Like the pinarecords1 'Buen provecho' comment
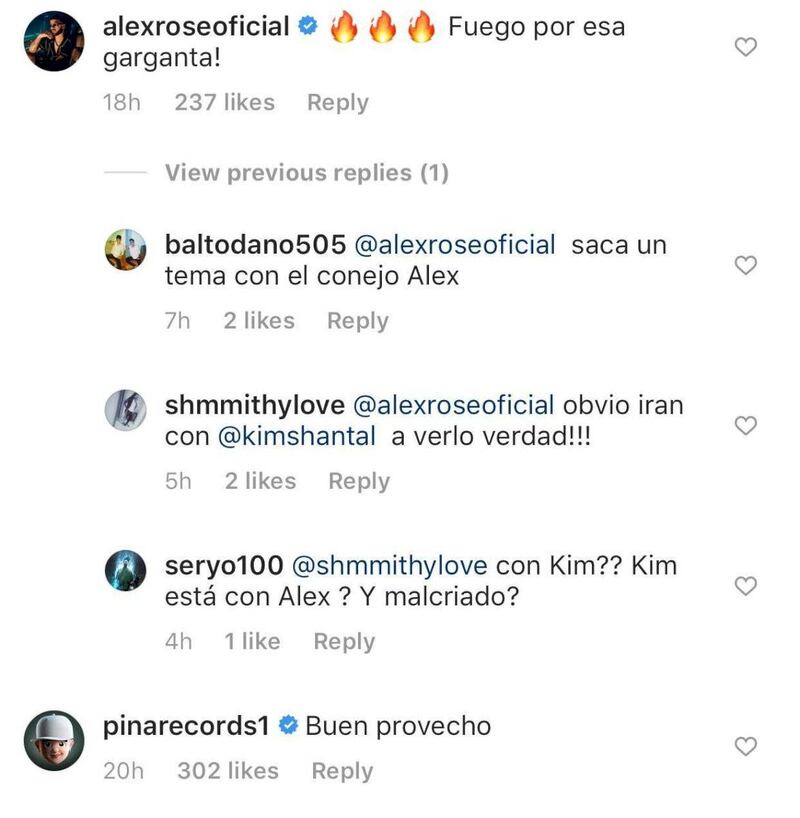 745,746
